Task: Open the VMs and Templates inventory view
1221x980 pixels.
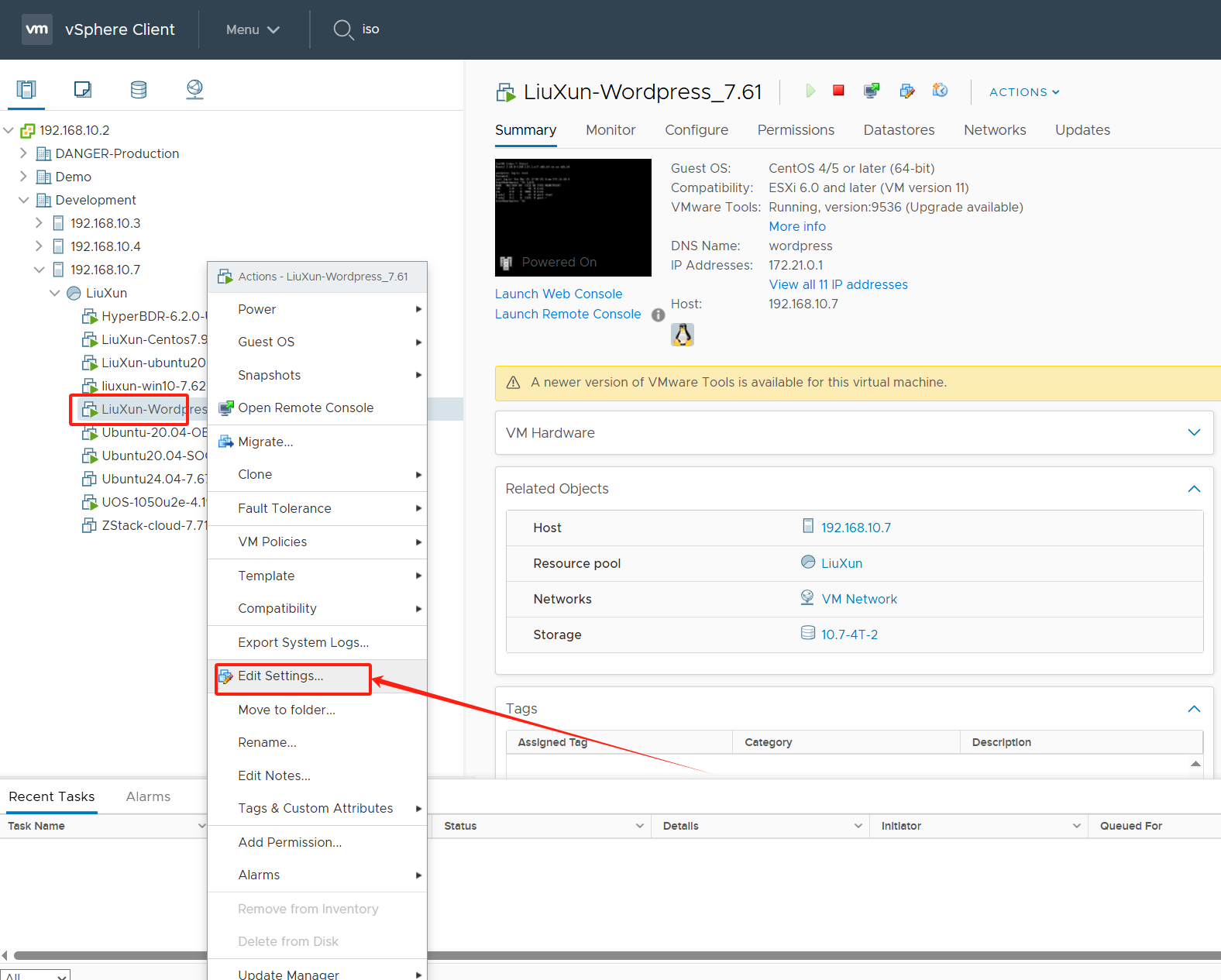Action: [83, 90]
